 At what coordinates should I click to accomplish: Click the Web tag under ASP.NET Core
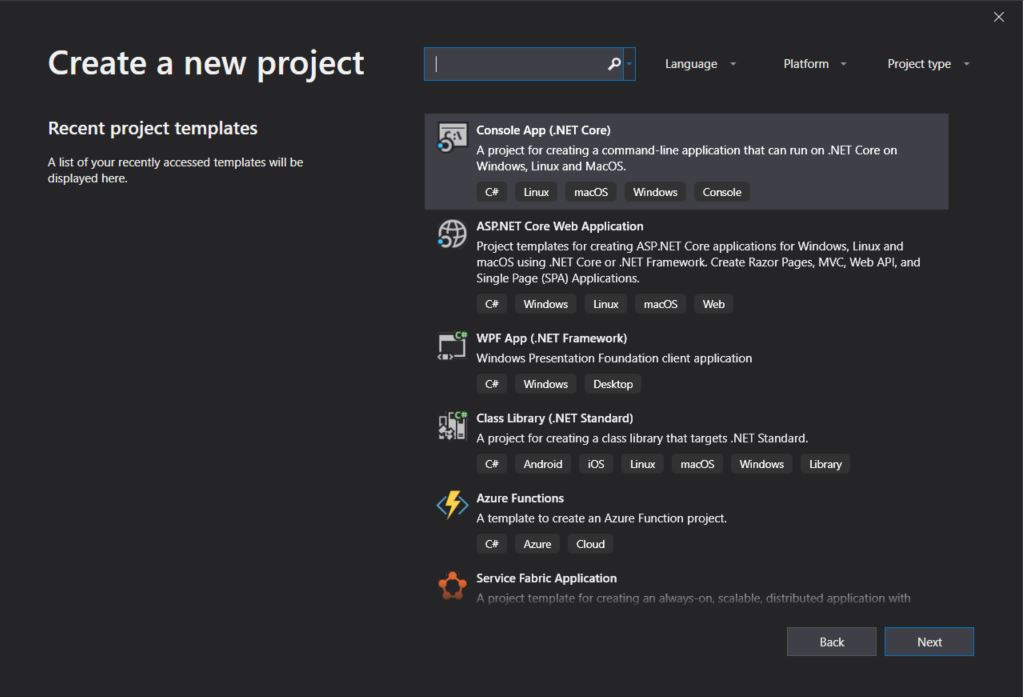click(713, 304)
